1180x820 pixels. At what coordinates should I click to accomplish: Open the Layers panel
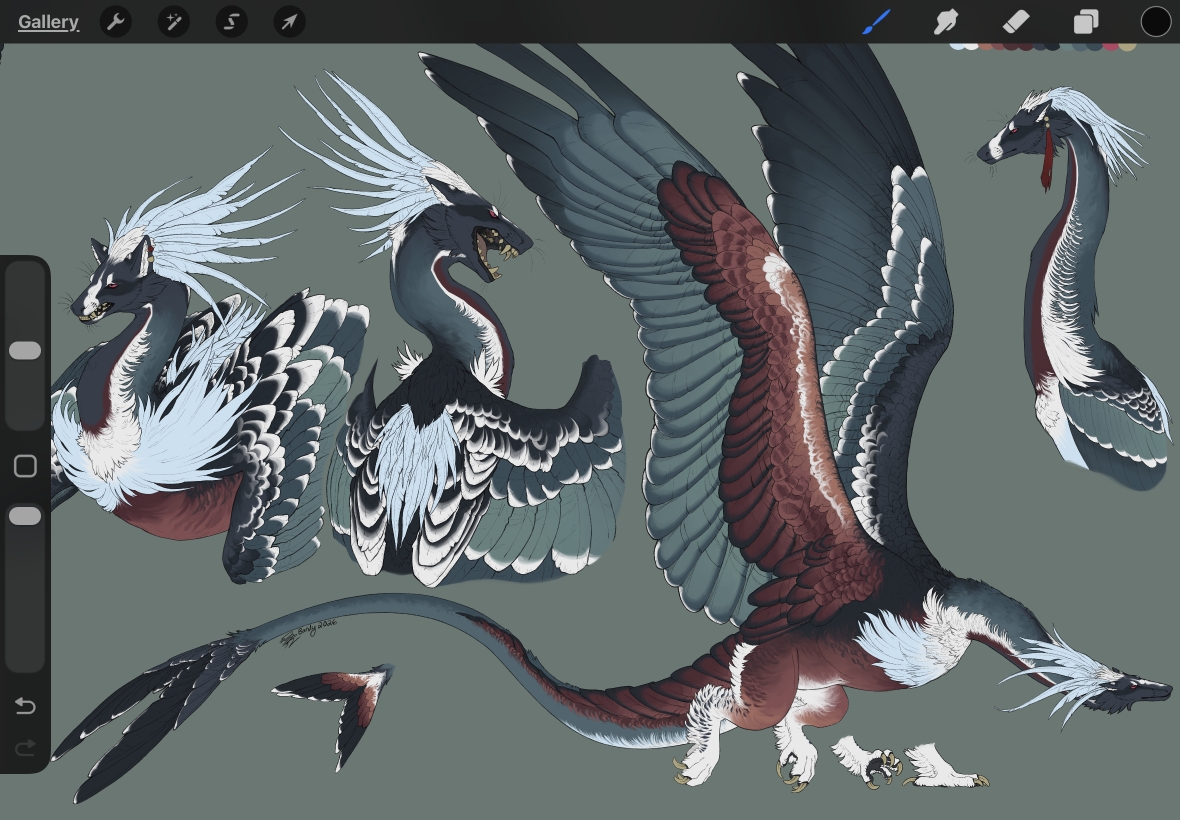(x=1085, y=22)
